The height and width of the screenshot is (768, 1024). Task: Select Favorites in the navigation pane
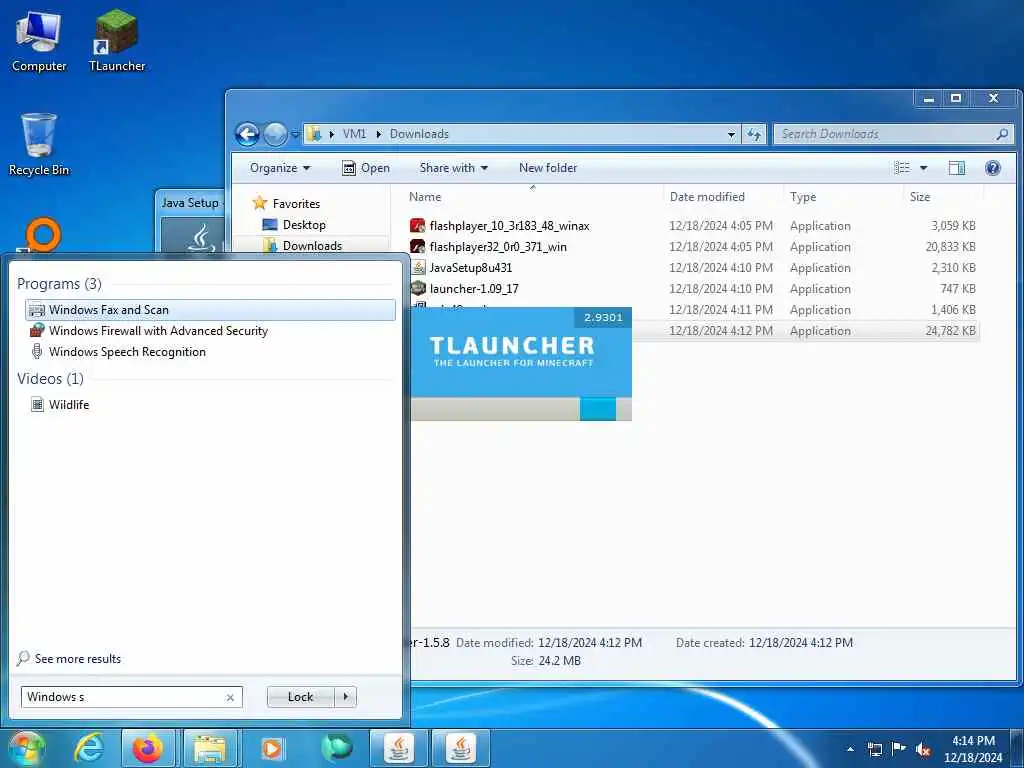[286, 203]
